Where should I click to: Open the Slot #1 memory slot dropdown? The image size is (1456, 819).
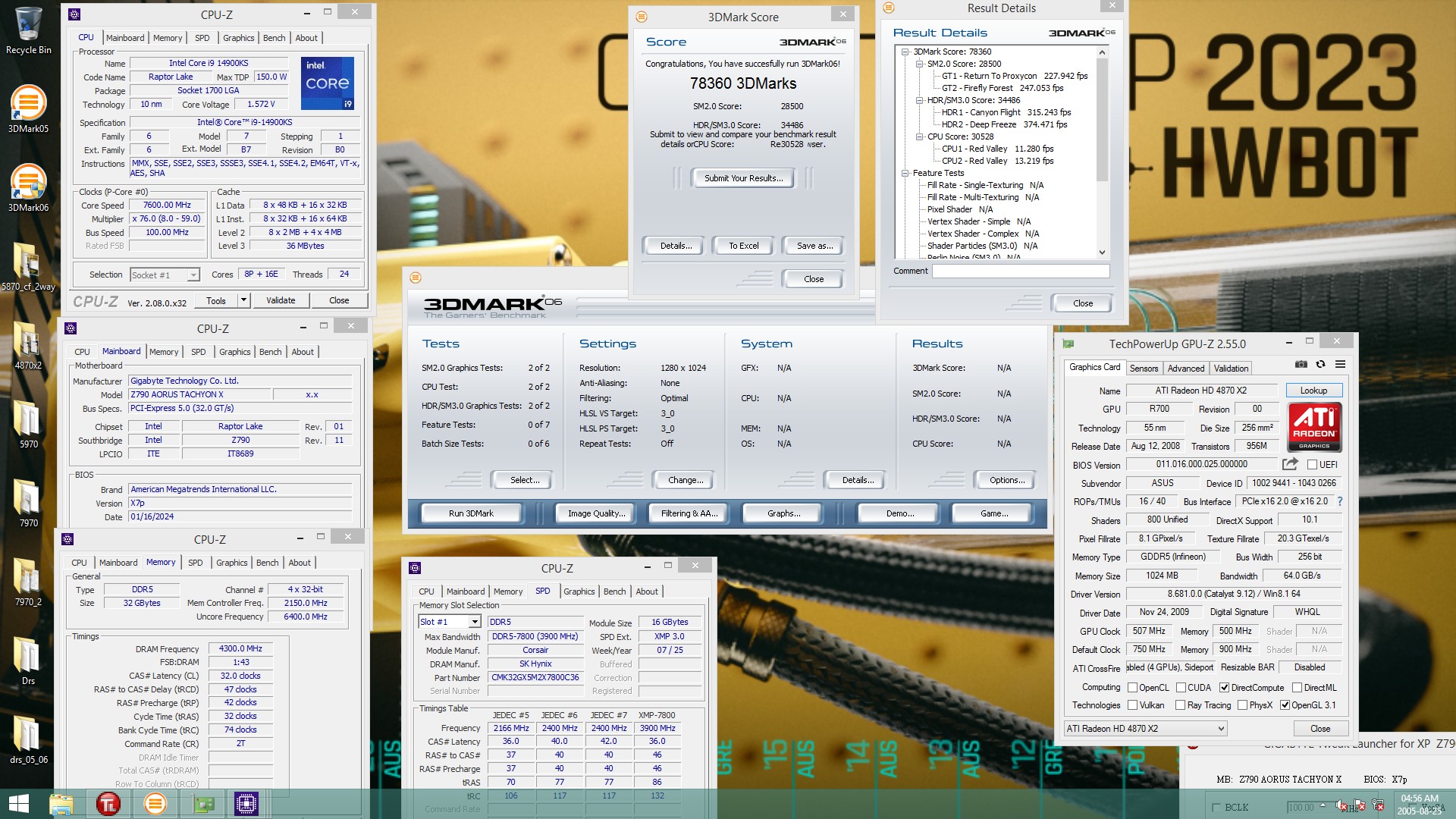[x=450, y=622]
